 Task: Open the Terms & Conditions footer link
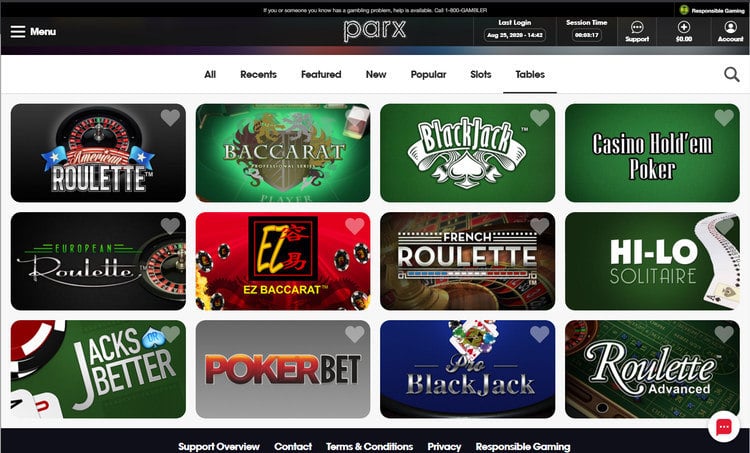click(x=369, y=446)
